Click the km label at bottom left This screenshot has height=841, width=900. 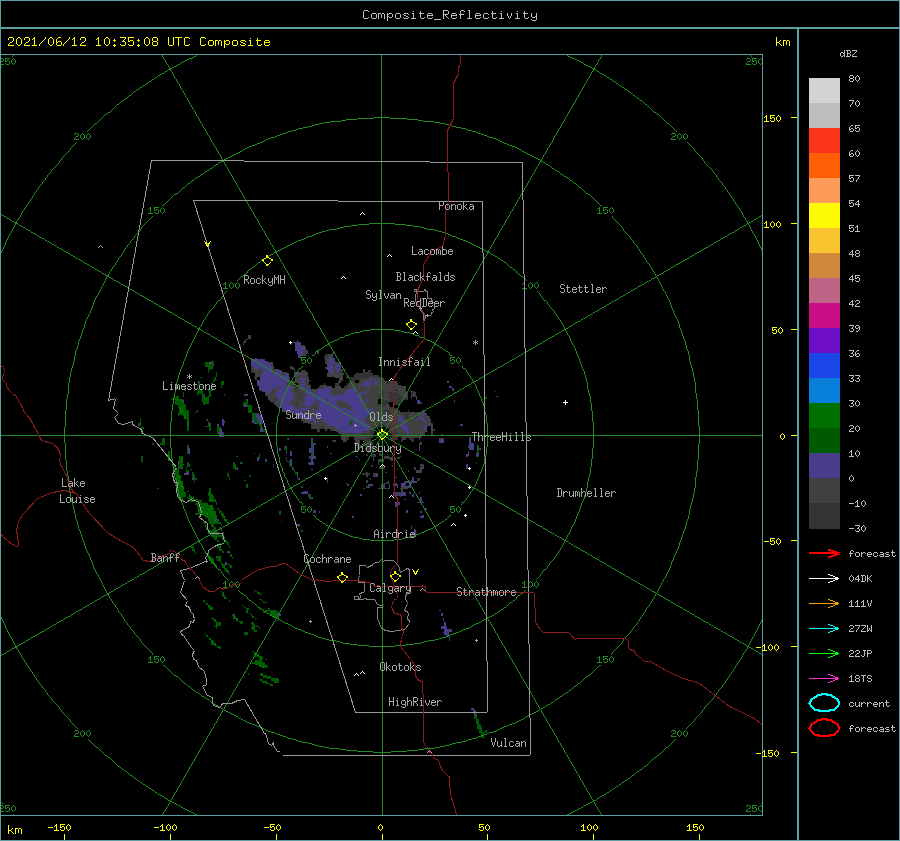[14, 830]
